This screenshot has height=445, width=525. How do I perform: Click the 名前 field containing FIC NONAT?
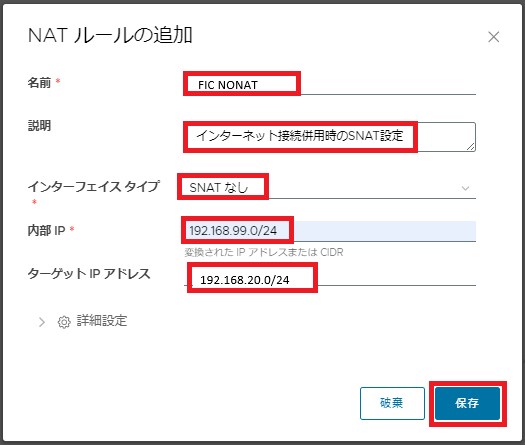[x=329, y=85]
